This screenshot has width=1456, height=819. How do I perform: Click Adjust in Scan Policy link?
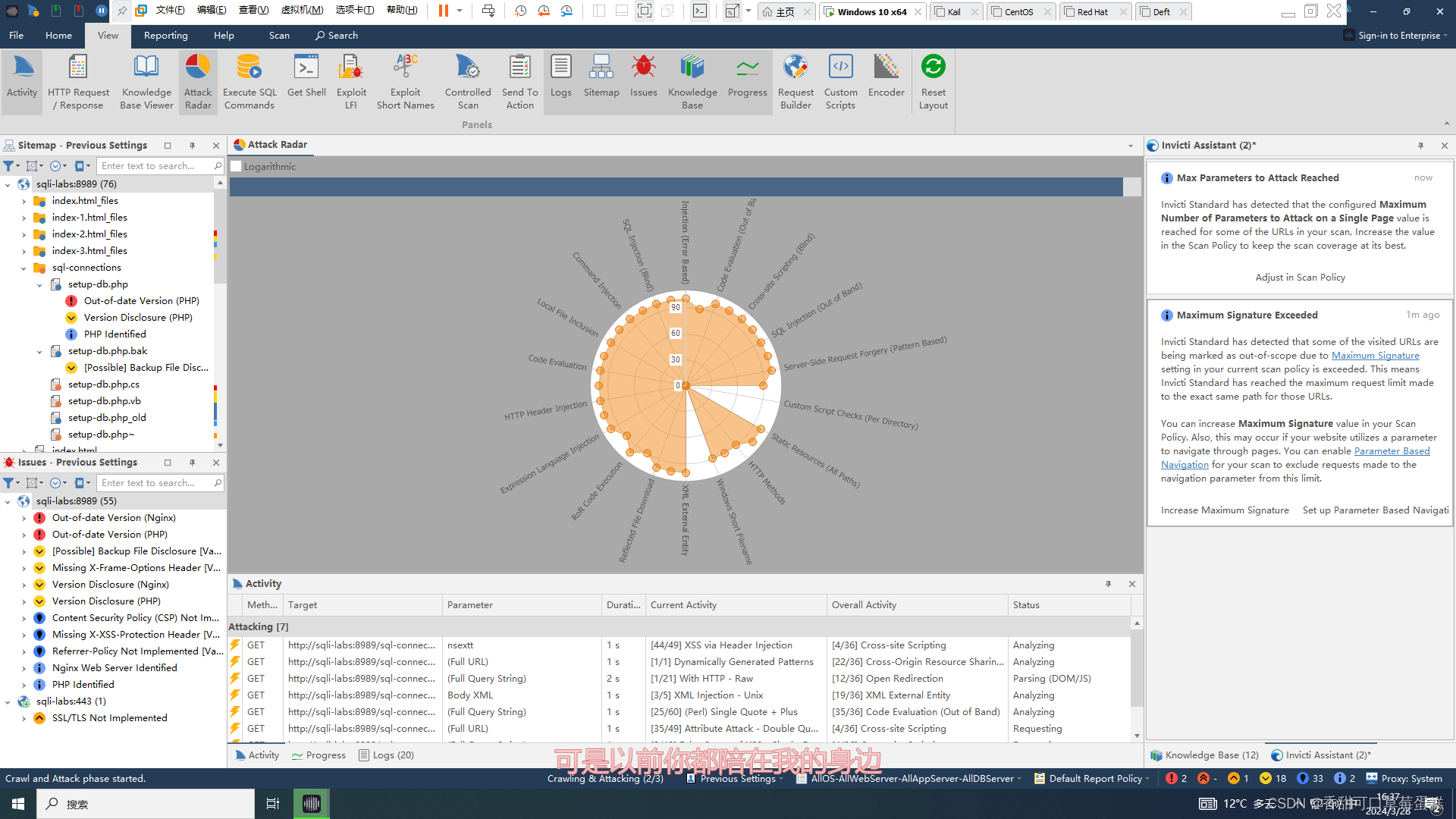1300,278
